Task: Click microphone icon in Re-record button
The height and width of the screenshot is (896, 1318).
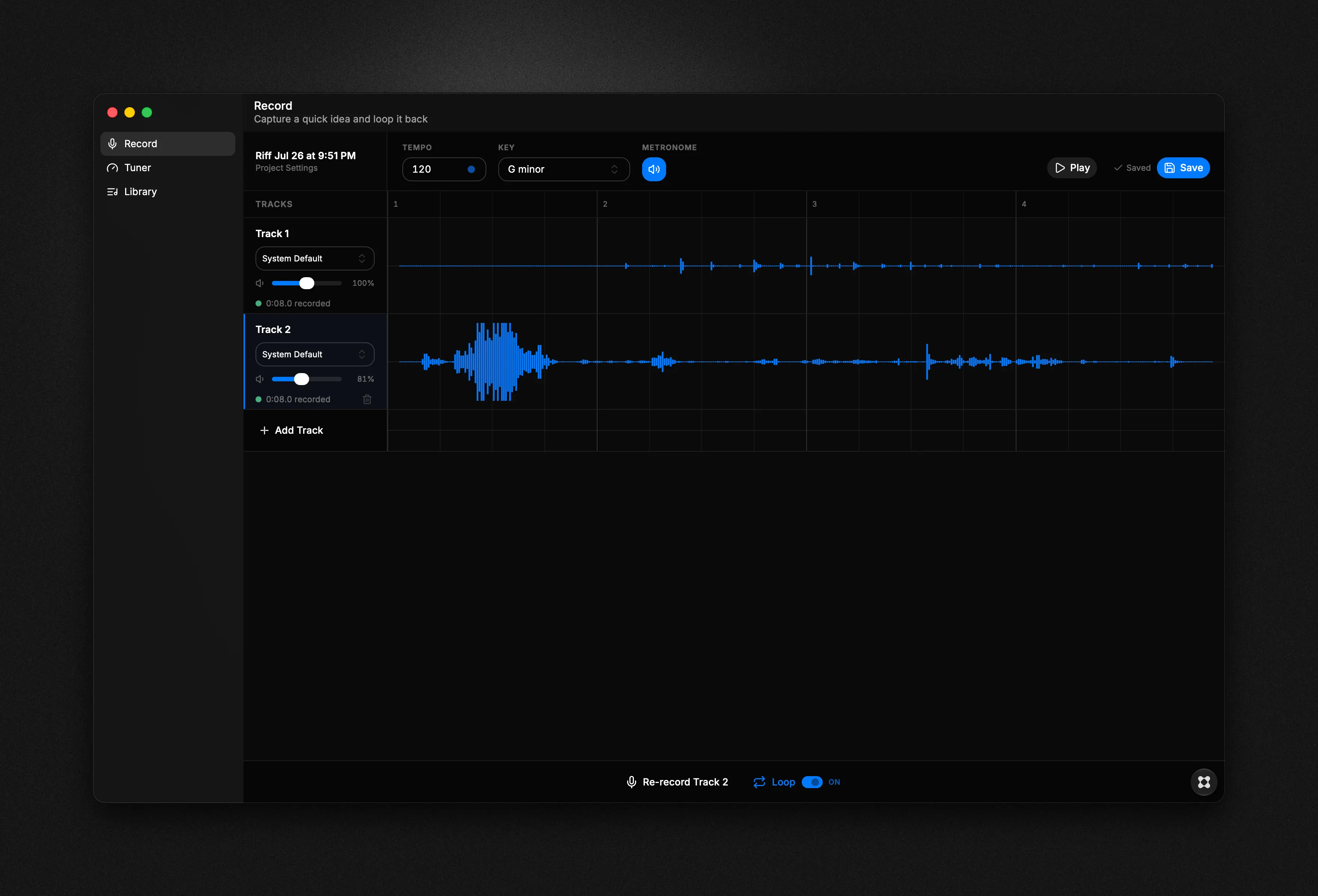Action: pos(631,782)
